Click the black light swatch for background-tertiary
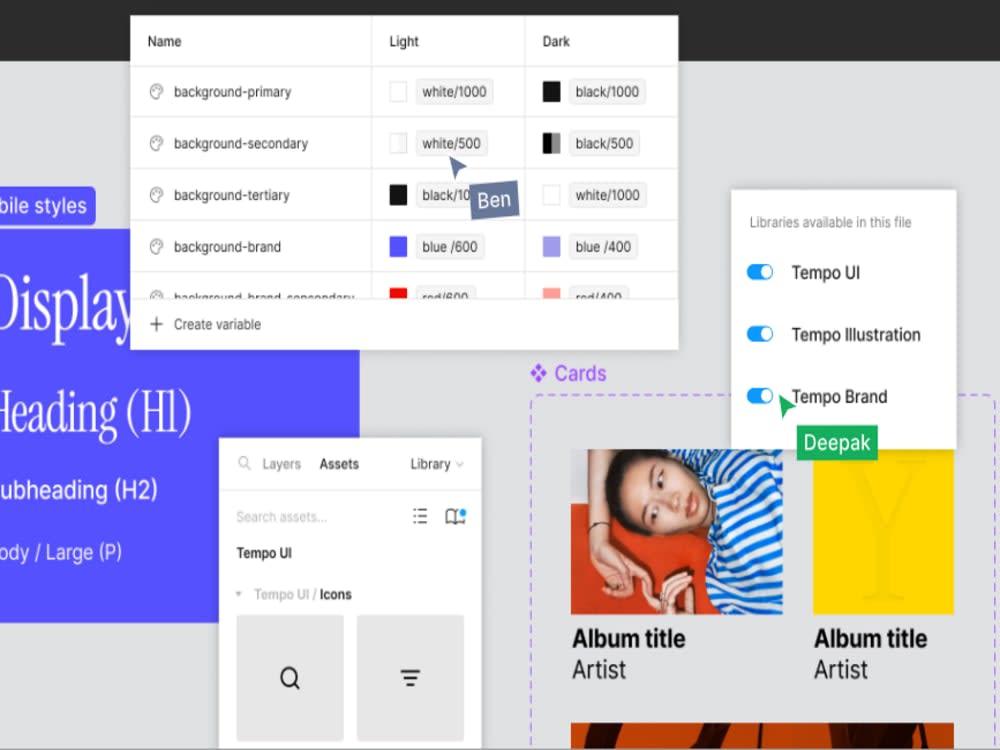 coord(399,195)
